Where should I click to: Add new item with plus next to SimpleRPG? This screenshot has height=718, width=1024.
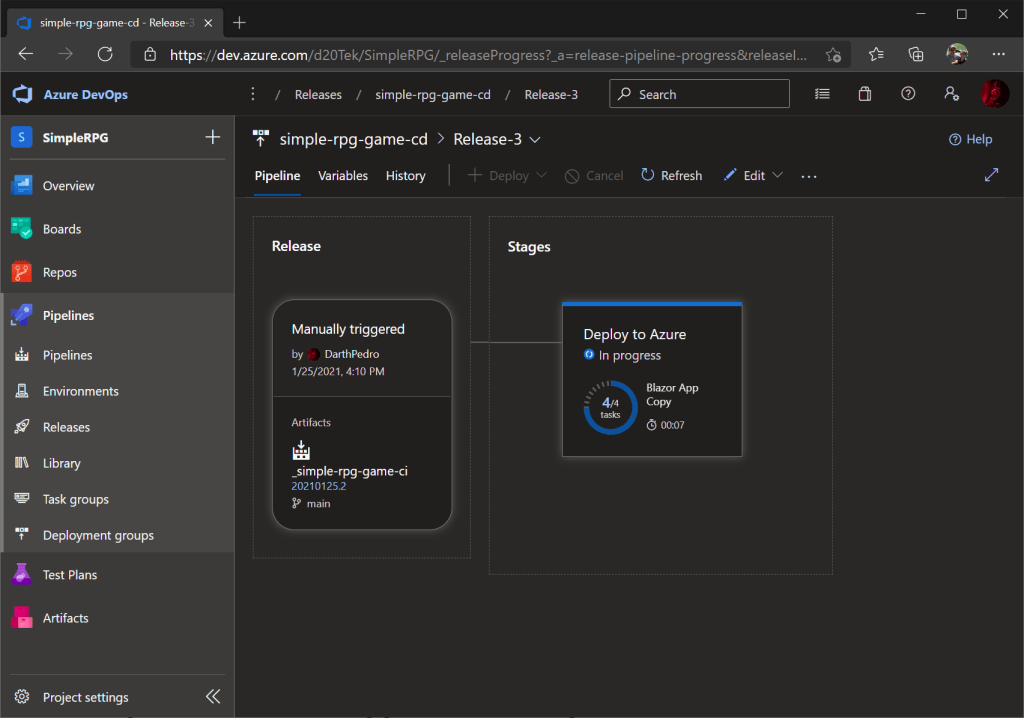[x=212, y=138]
